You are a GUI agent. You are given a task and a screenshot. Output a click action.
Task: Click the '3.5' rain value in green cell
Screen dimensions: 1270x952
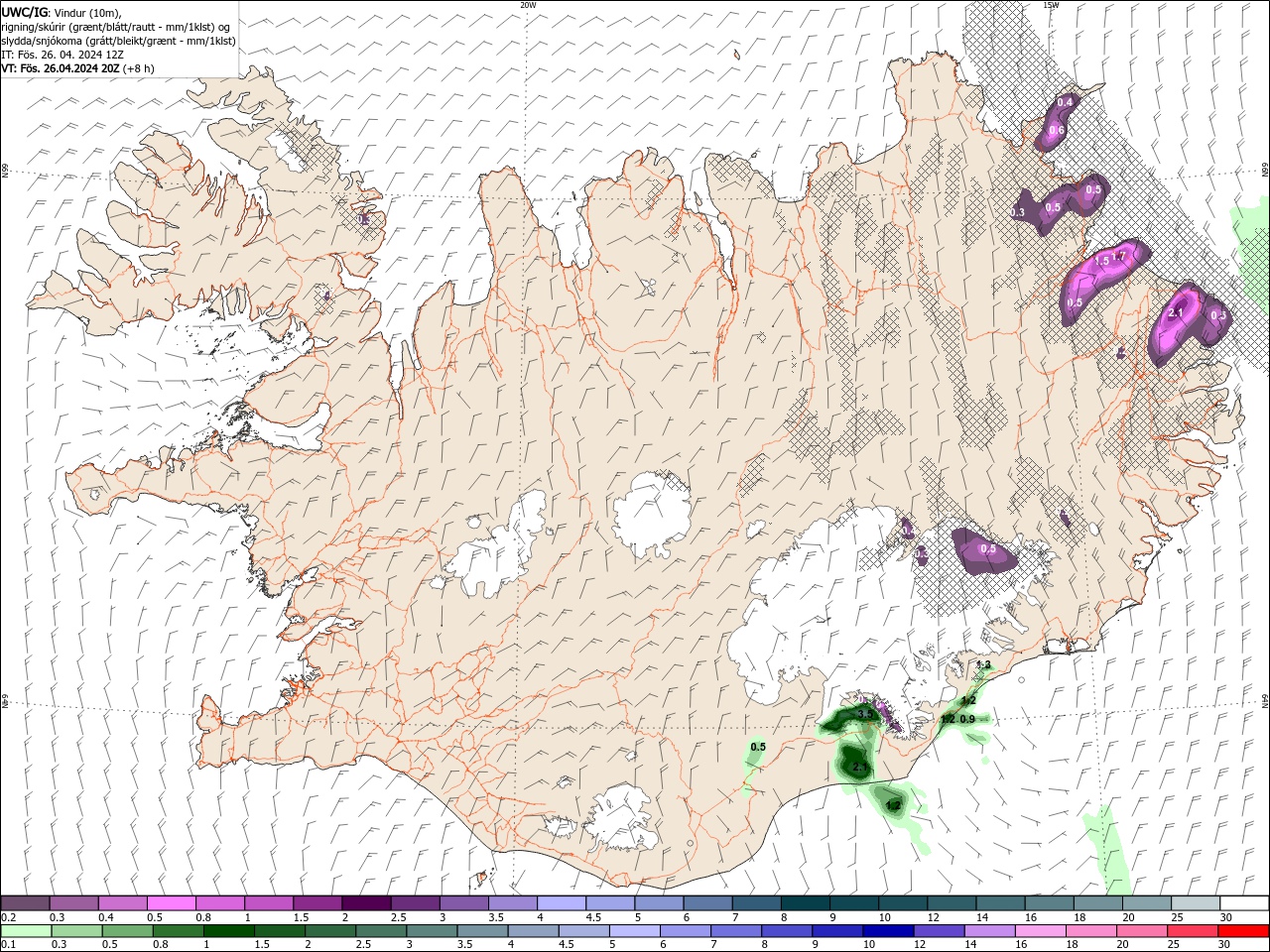click(x=865, y=714)
